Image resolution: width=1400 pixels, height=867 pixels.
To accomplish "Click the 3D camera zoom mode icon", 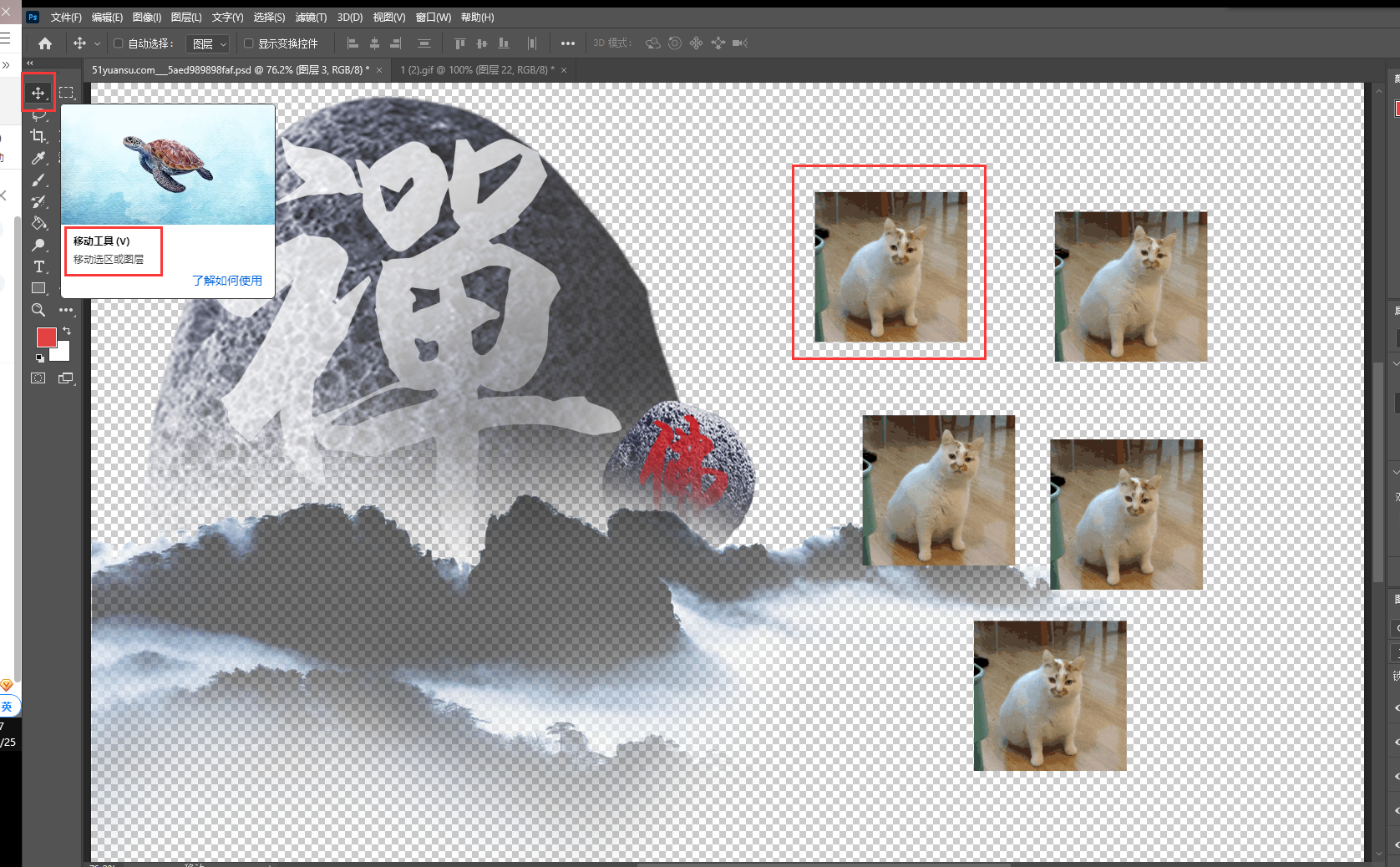I will click(740, 43).
